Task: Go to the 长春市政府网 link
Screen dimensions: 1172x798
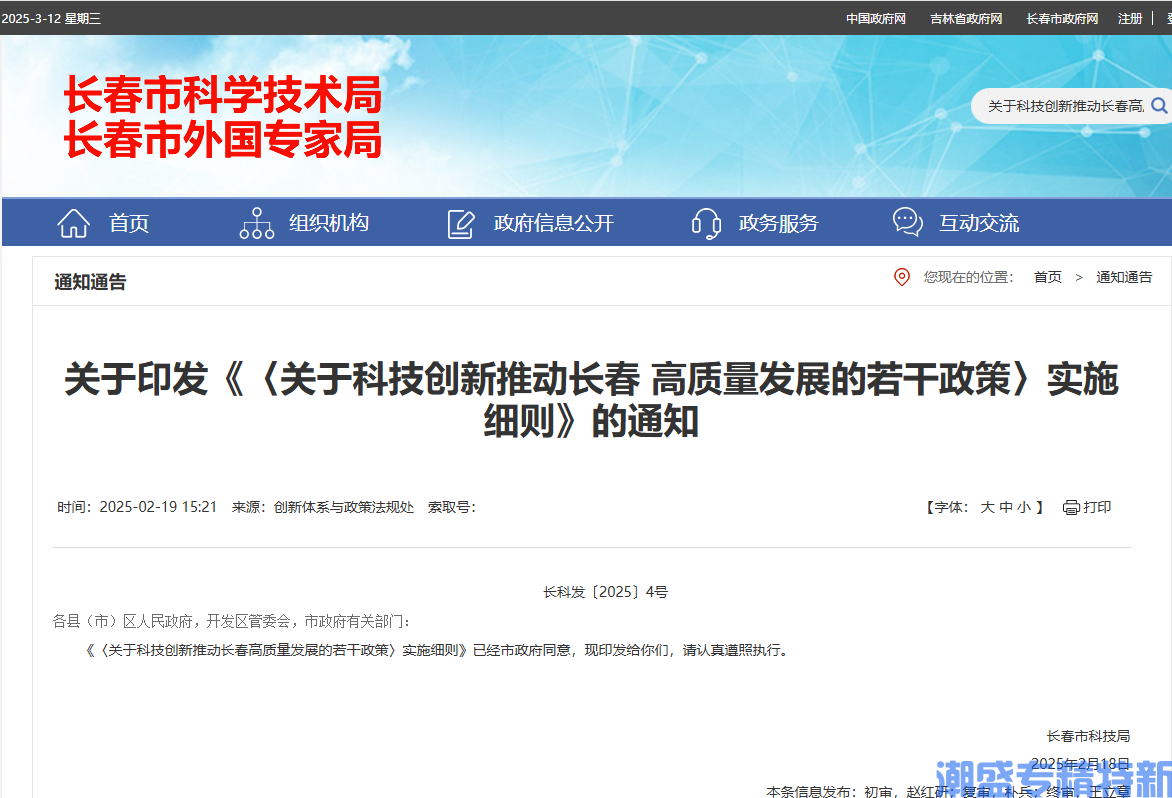Action: [x=1061, y=18]
